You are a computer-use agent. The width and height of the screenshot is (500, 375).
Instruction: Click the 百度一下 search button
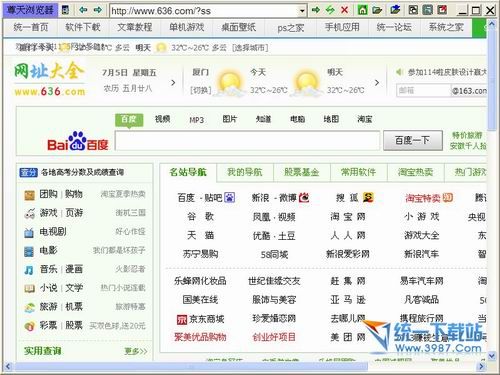point(413,140)
